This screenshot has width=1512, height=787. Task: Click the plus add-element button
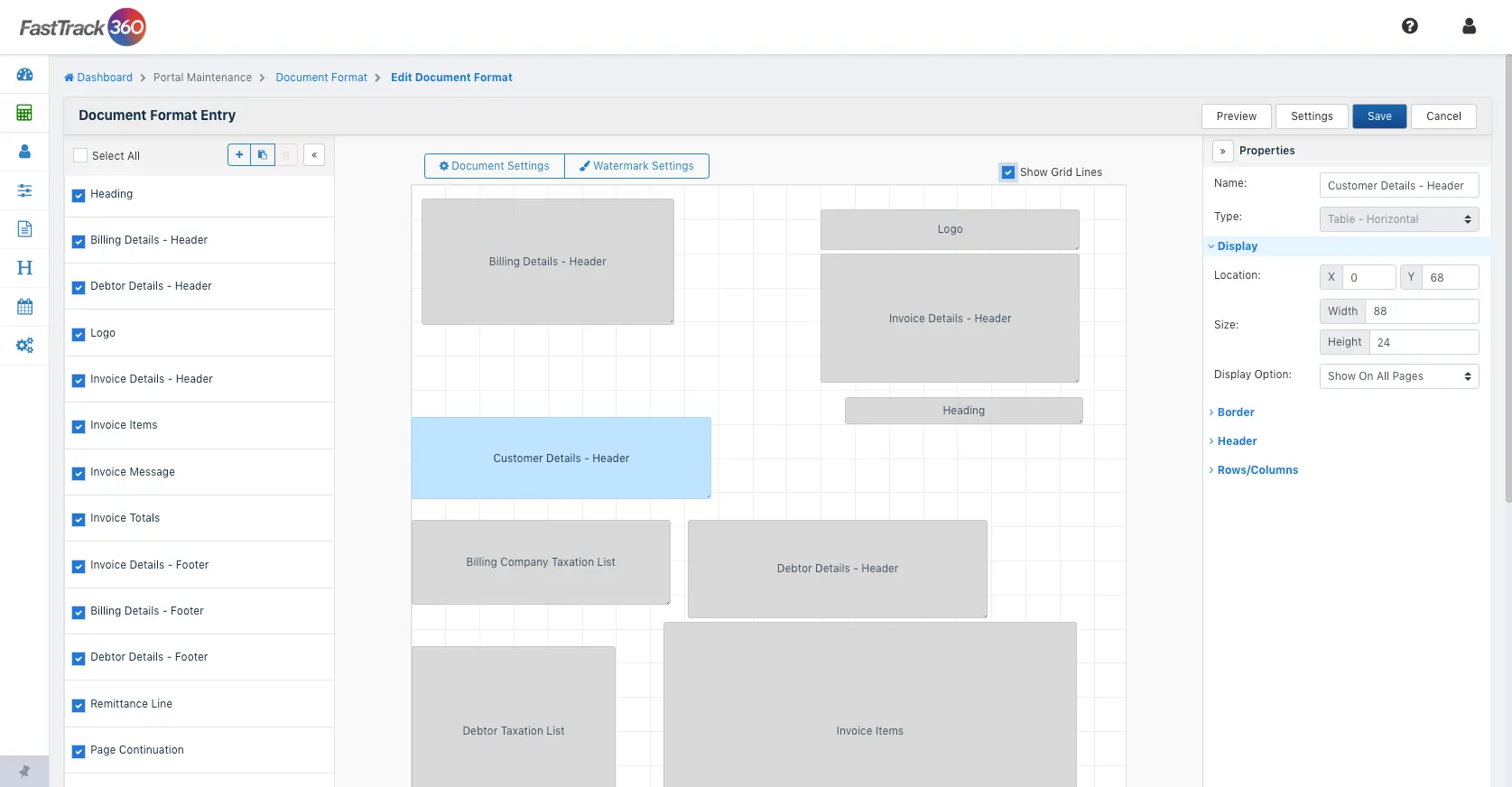[239, 155]
